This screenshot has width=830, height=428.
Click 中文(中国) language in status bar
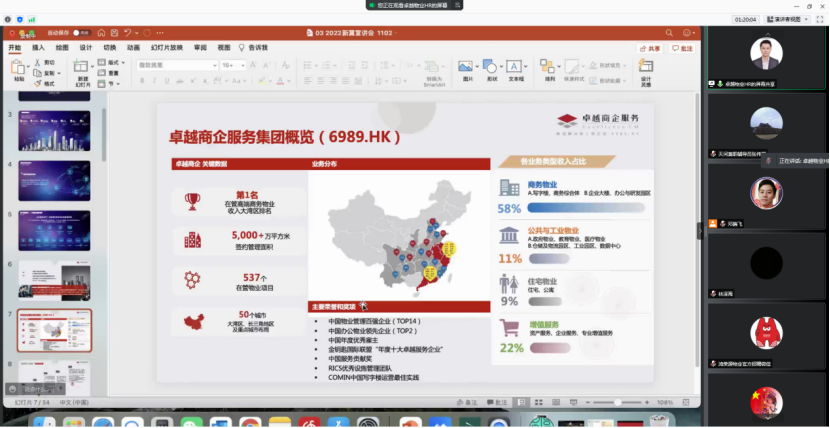pos(74,403)
